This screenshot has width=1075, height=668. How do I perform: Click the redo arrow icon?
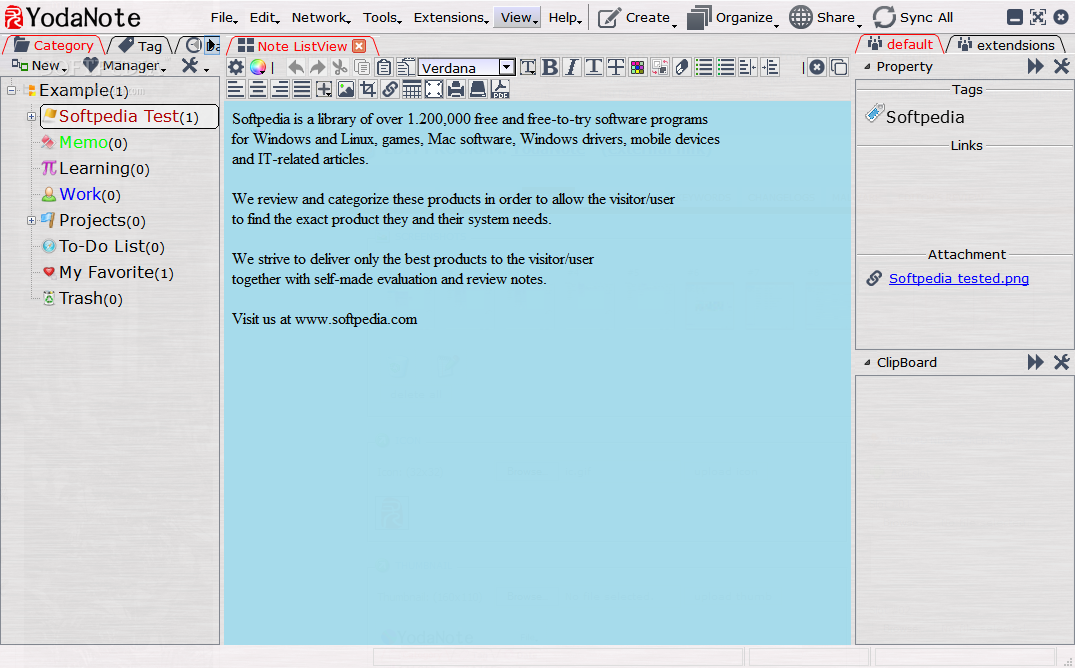point(317,67)
